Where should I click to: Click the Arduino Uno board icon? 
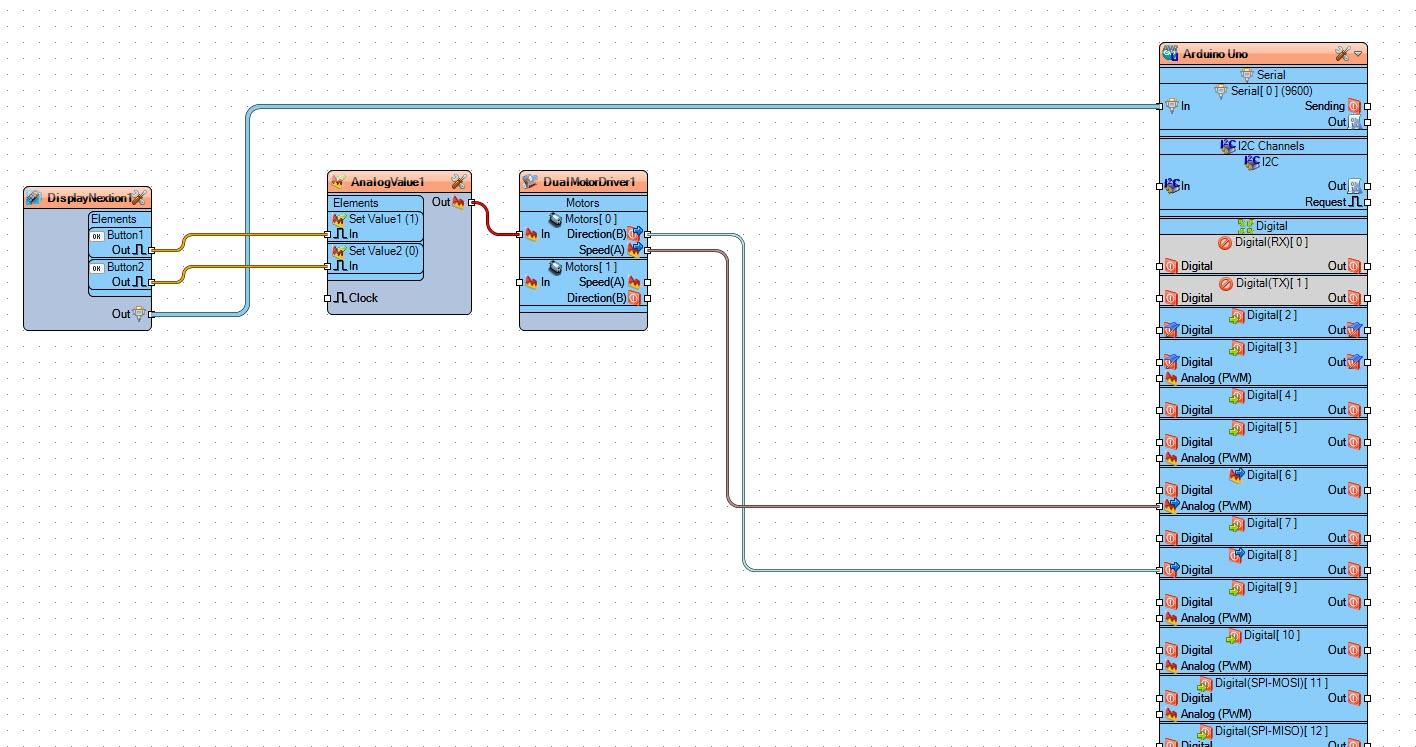coord(1171,54)
